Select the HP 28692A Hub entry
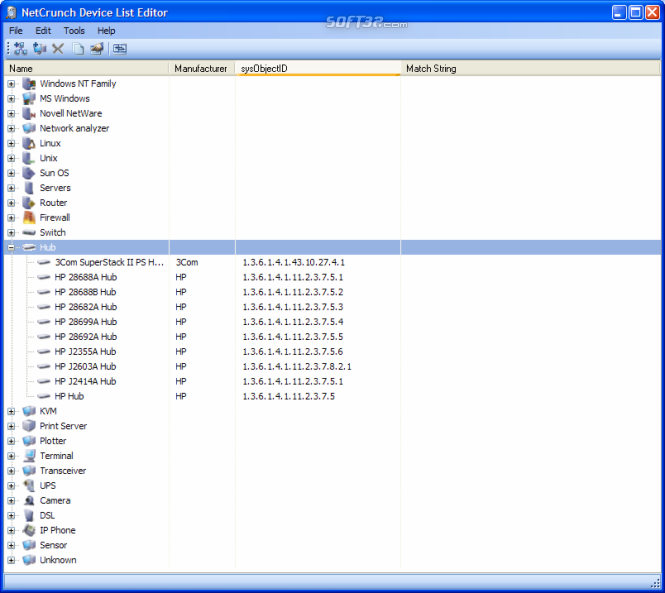This screenshot has height=593, width=665. (x=86, y=336)
